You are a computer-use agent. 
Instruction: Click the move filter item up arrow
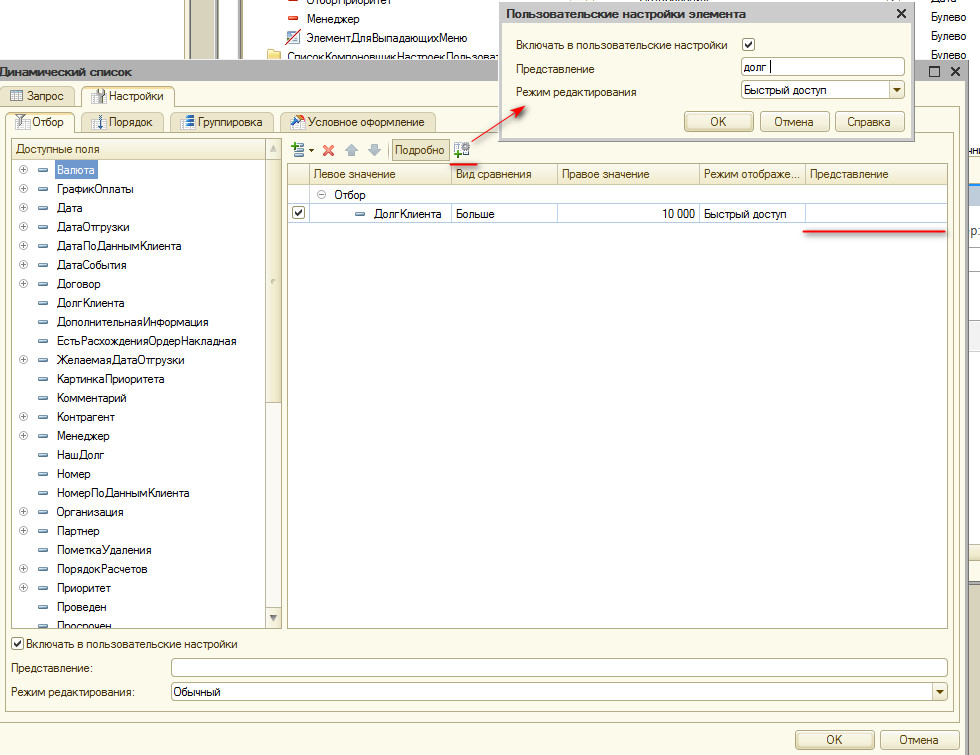[351, 150]
